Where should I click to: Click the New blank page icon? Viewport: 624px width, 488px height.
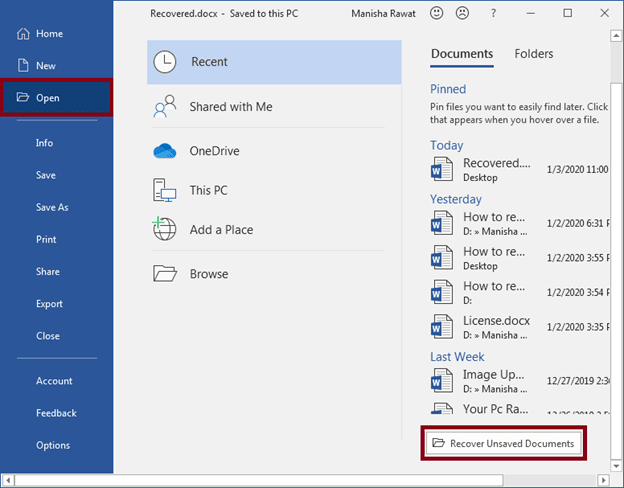pyautogui.click(x=23, y=65)
